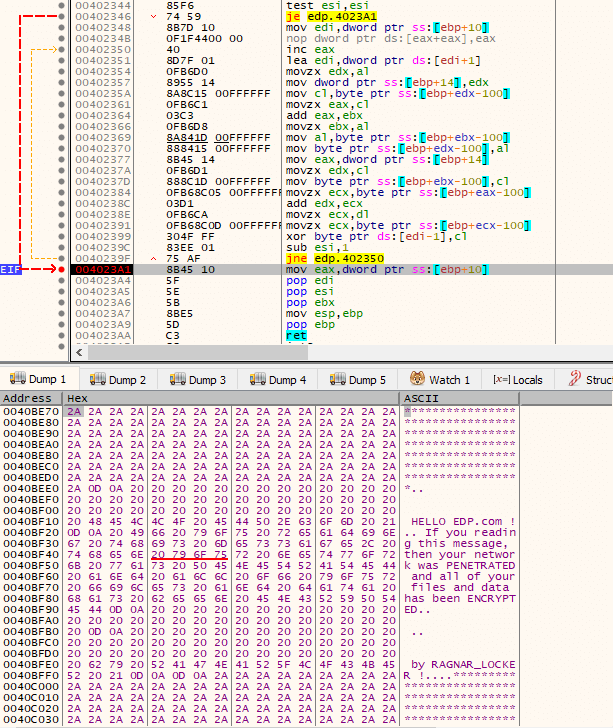Select opcode bytes 0F1F4400 00
Image resolution: width=613 pixels, height=728 pixels.
(204, 38)
